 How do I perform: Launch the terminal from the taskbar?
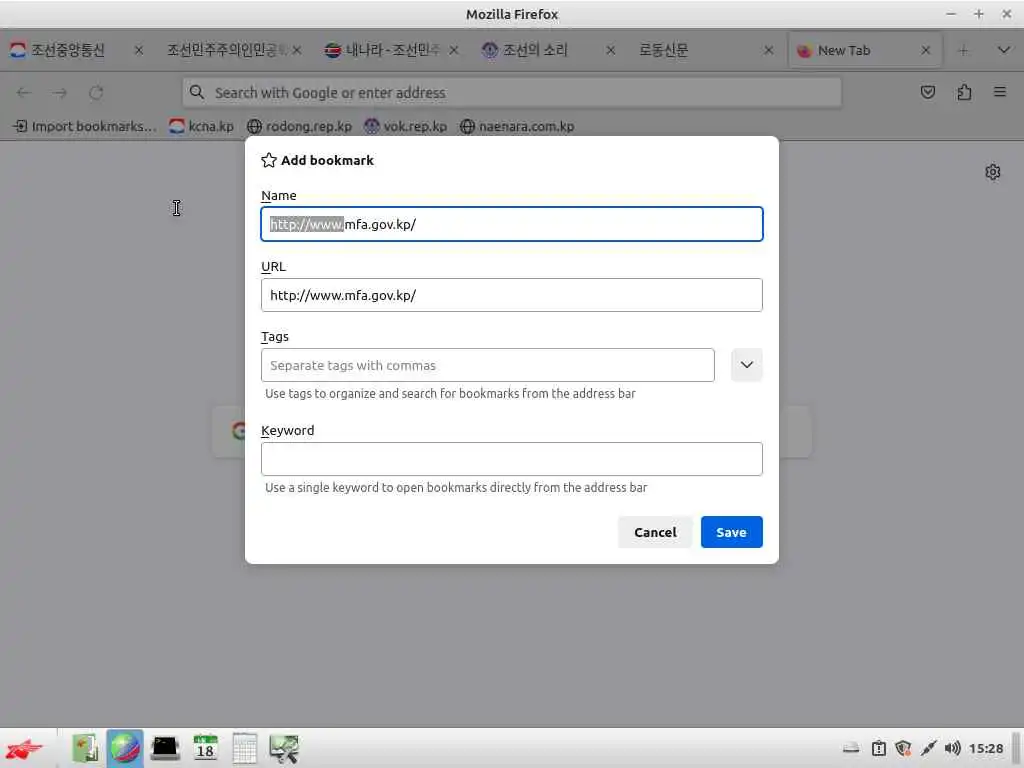click(165, 748)
